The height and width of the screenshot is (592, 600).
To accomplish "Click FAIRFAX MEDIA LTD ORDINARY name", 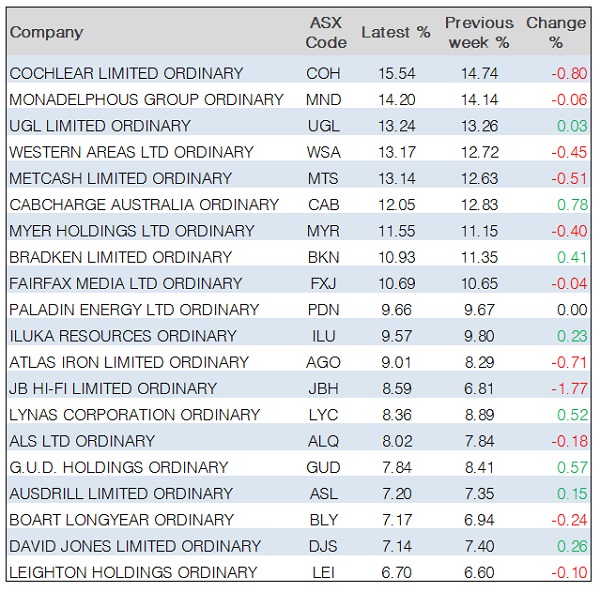I will coord(126,284).
